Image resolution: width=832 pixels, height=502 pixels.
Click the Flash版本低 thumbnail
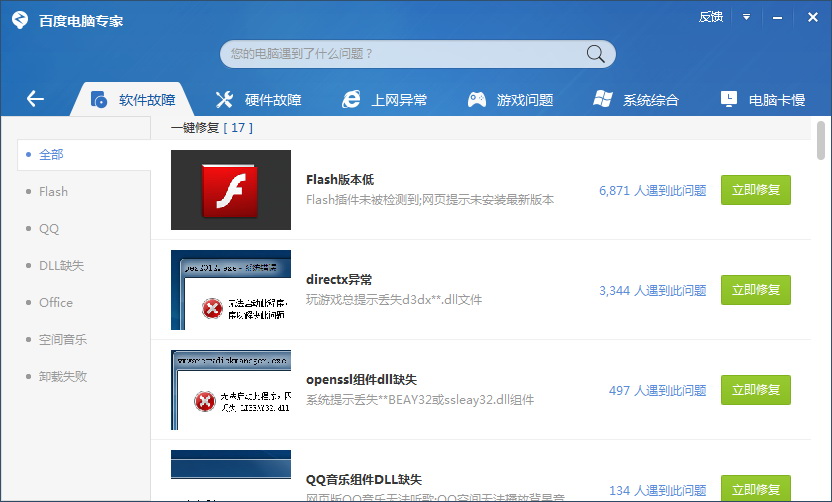pos(231,190)
